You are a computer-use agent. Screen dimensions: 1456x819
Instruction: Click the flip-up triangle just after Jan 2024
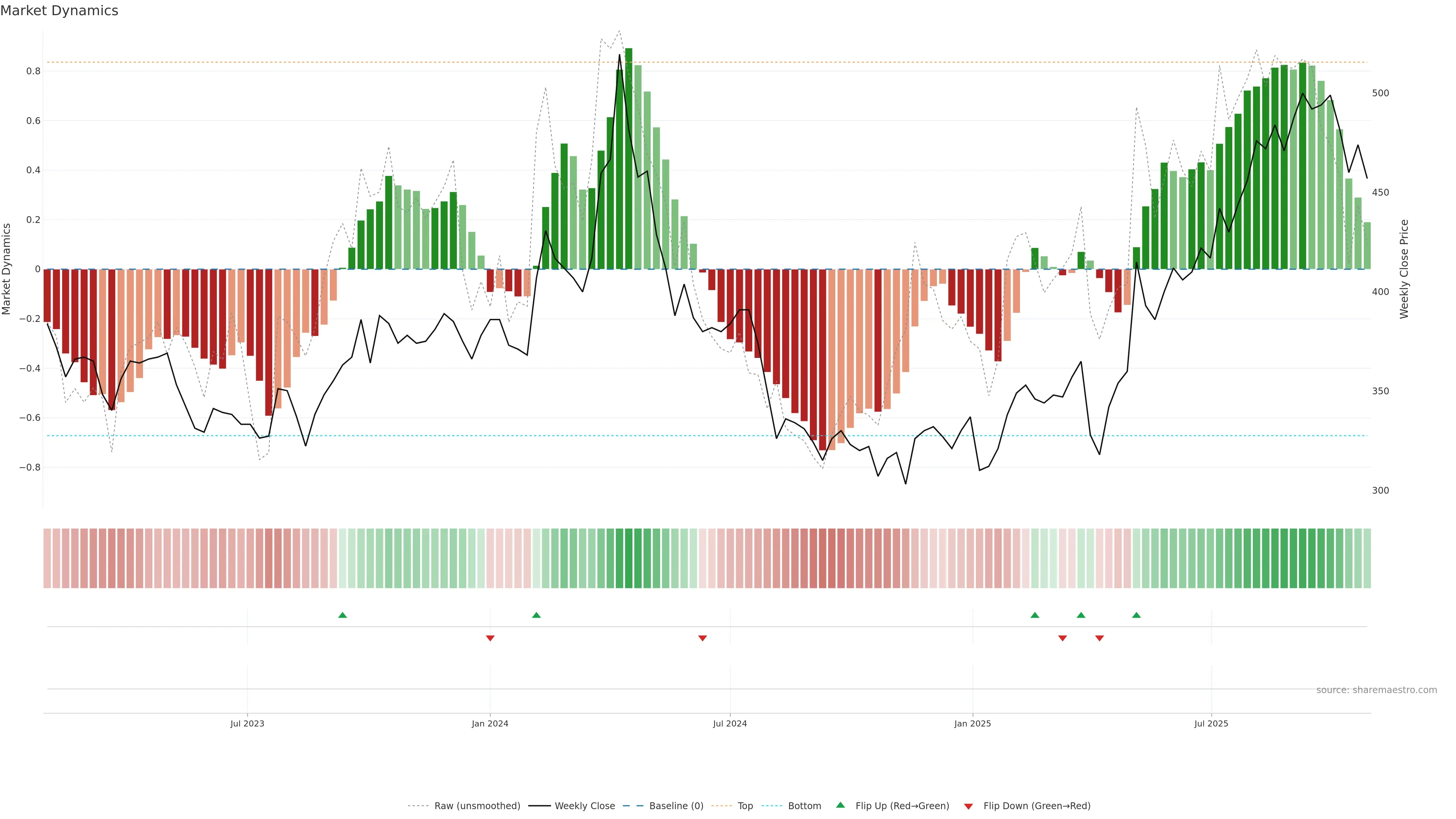click(x=537, y=615)
